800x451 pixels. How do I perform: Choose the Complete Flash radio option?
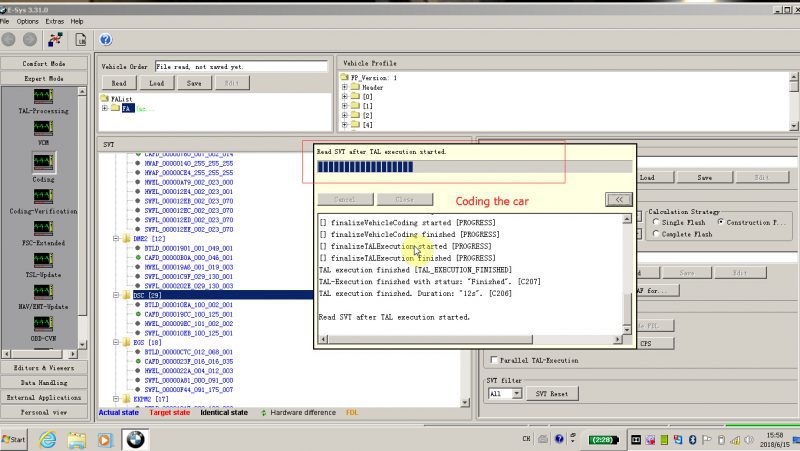[656, 234]
